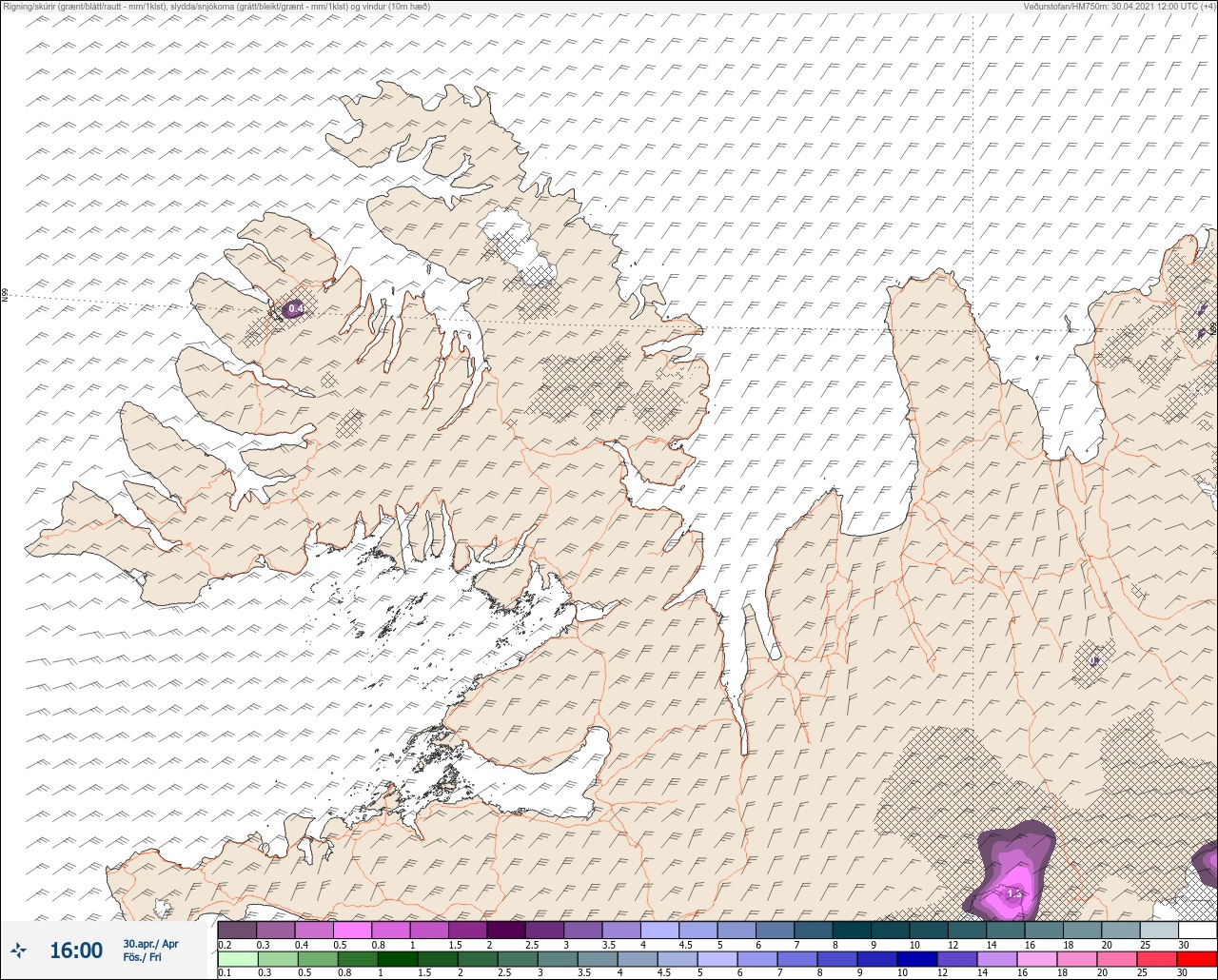Viewport: 1218px width, 980px height.
Task: Click the 16:00 forecast time display
Action: (76, 951)
